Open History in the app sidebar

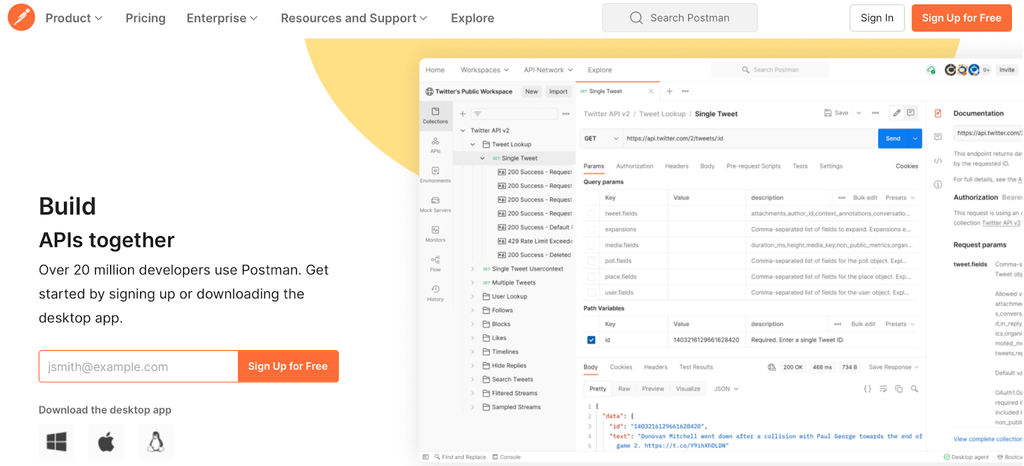435,293
